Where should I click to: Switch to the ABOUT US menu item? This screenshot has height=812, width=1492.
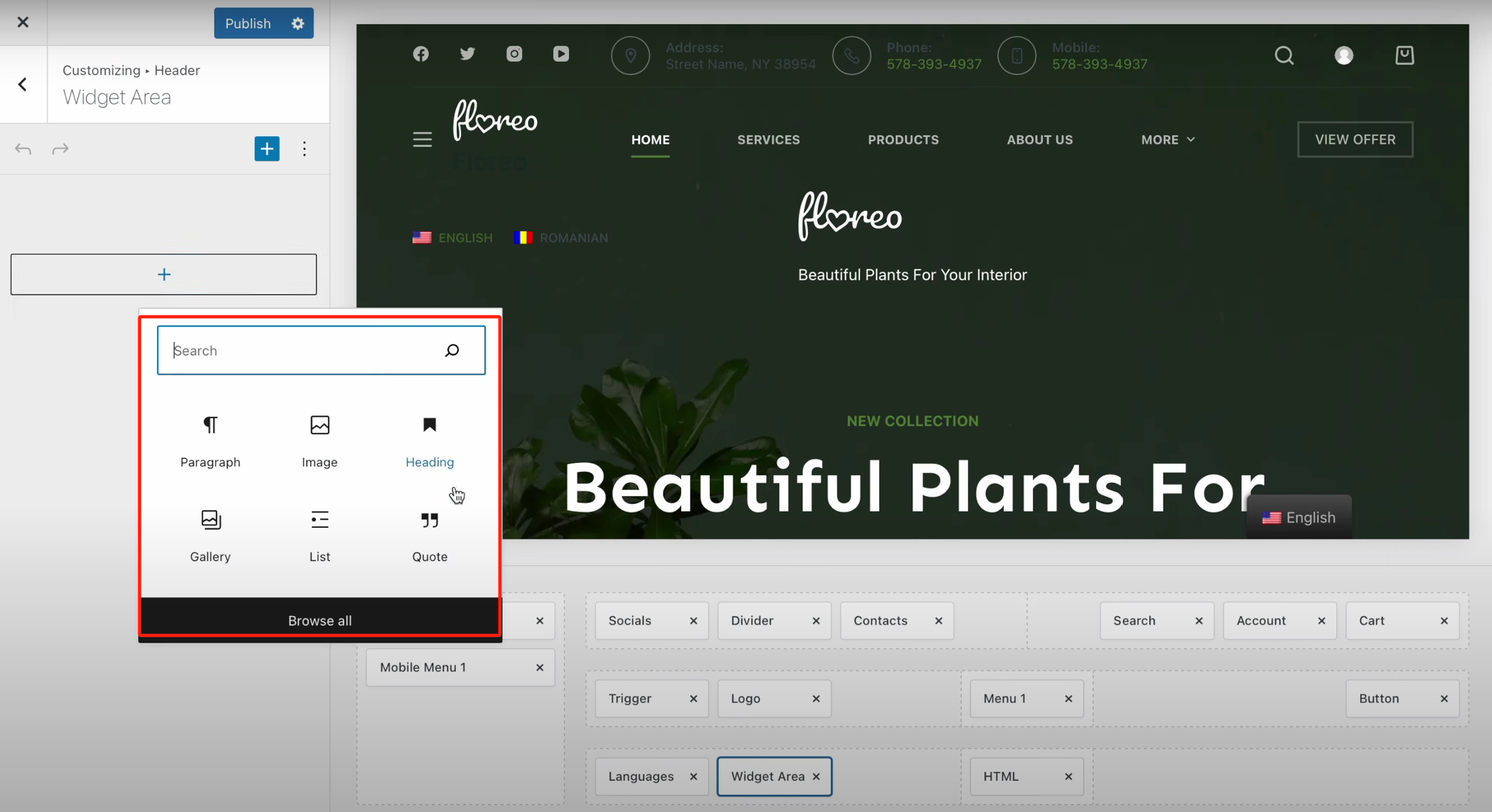point(1039,139)
